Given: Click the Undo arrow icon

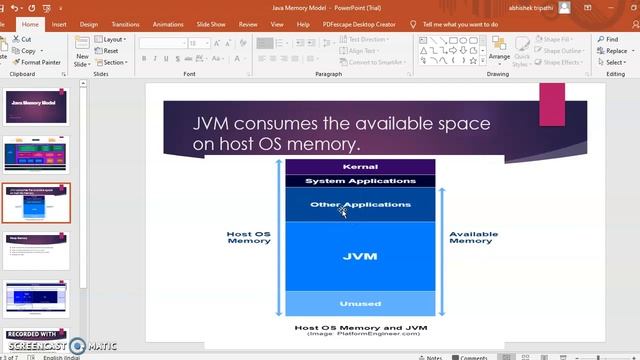Looking at the screenshot, I should [14, 8].
